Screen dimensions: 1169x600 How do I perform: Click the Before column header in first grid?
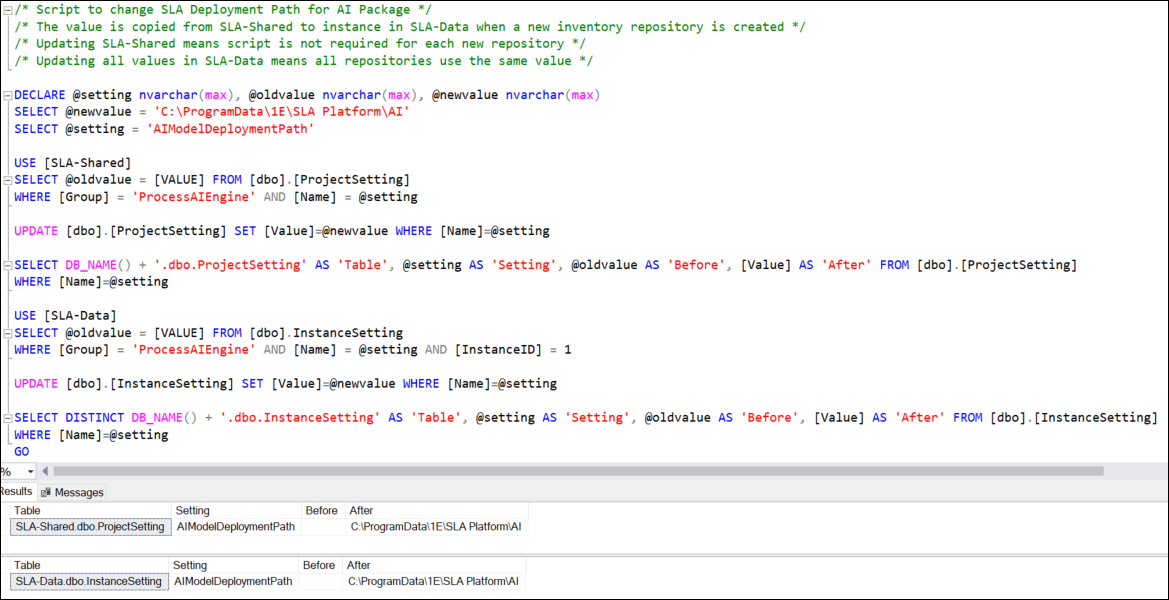(x=322, y=511)
